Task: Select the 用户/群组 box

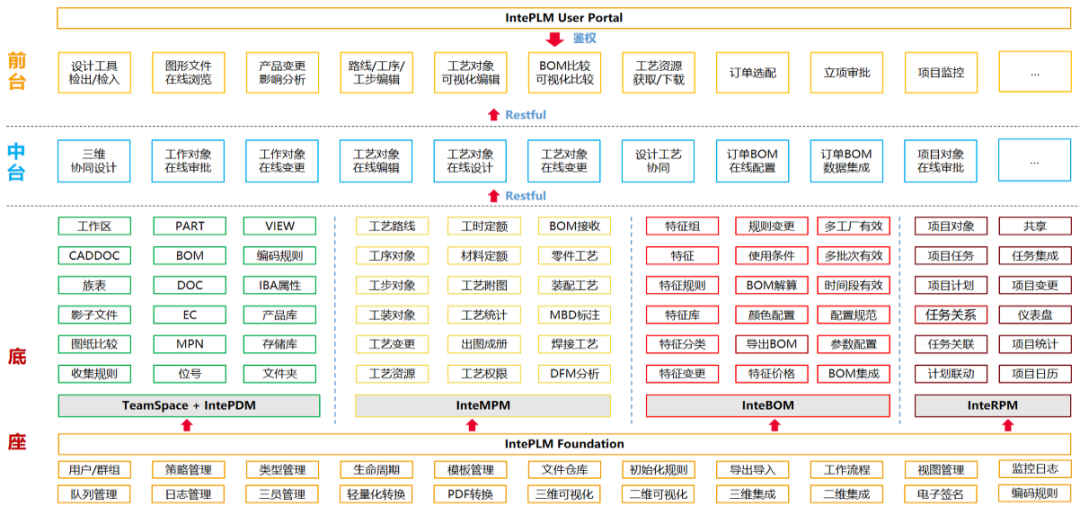Action: click(94, 470)
